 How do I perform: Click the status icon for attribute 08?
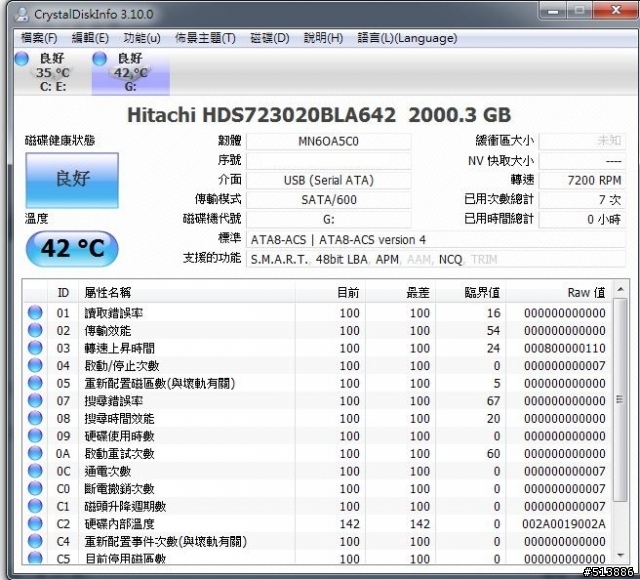pyautogui.click(x=35, y=418)
